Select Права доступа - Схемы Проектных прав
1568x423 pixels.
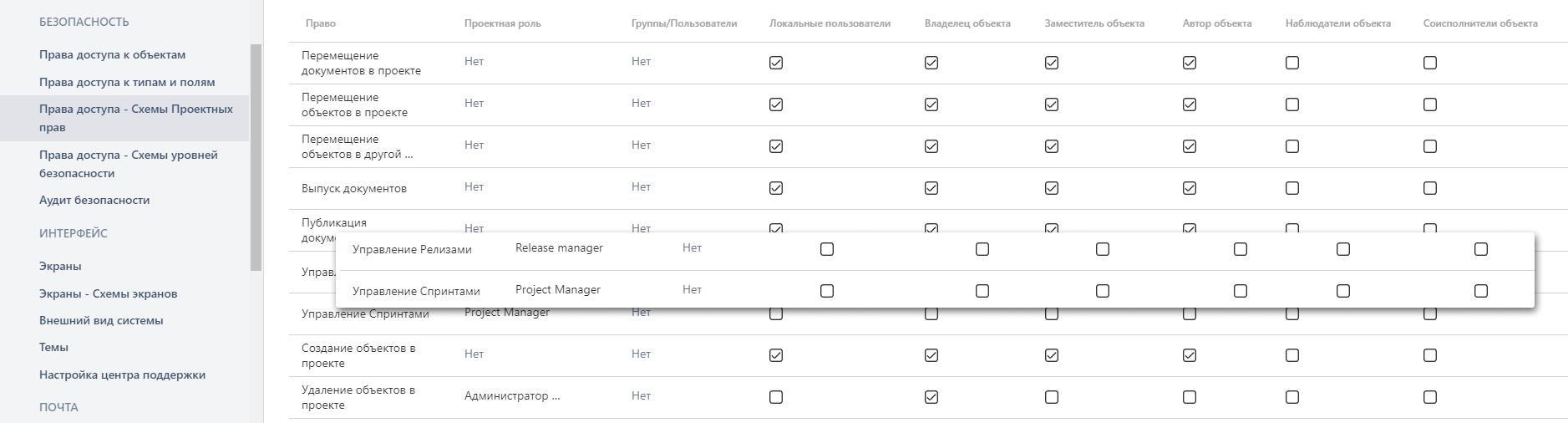click(x=136, y=118)
